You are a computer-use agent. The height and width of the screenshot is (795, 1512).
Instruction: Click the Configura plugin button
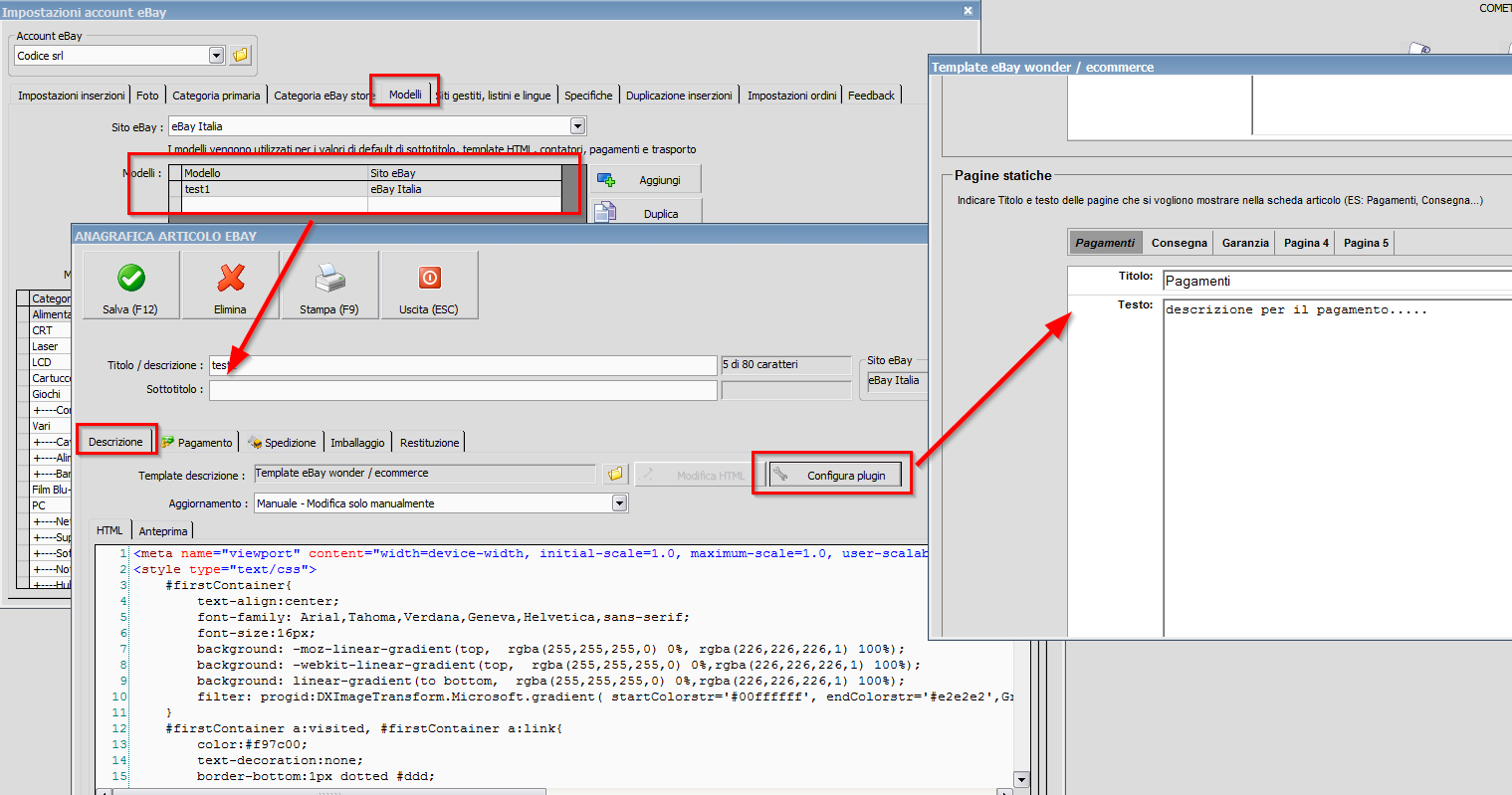(833, 475)
